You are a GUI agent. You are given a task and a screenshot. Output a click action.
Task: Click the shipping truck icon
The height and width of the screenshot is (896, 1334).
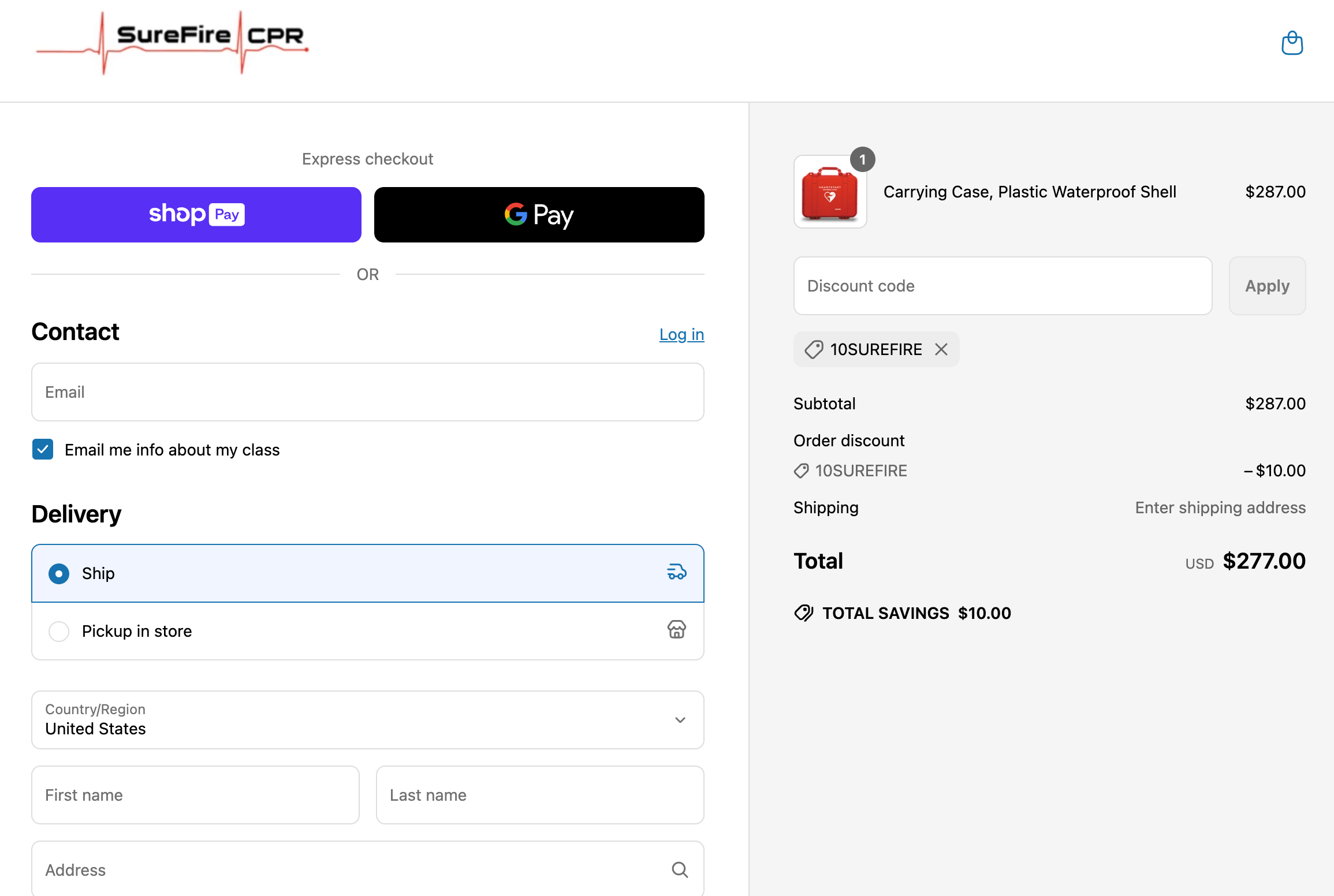tap(676, 572)
